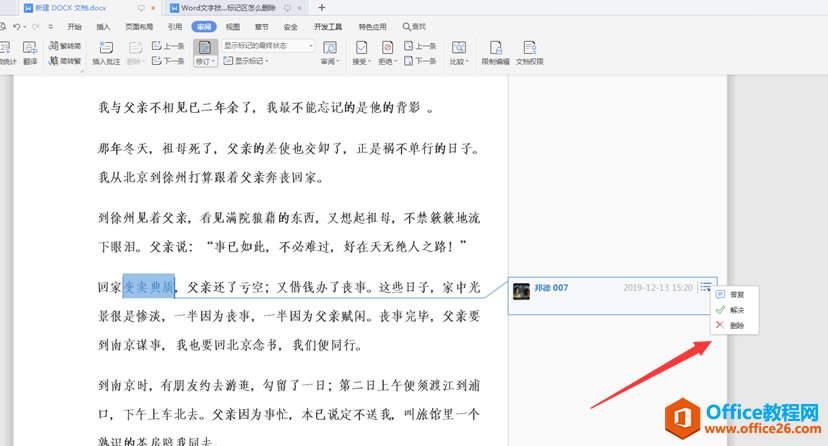Choose 删除 delete in comment menu
This screenshot has height=446, width=828.
[734, 325]
